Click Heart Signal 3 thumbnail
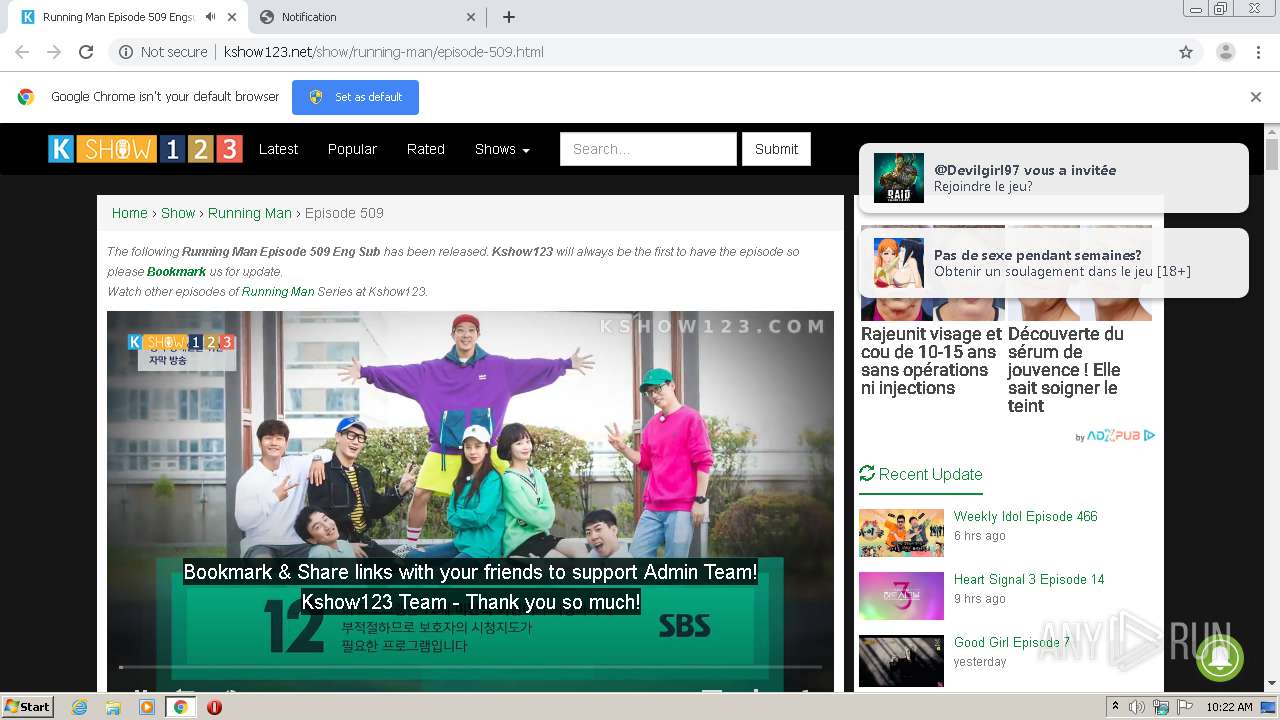The height and width of the screenshot is (720, 1280). pyautogui.click(x=901, y=596)
